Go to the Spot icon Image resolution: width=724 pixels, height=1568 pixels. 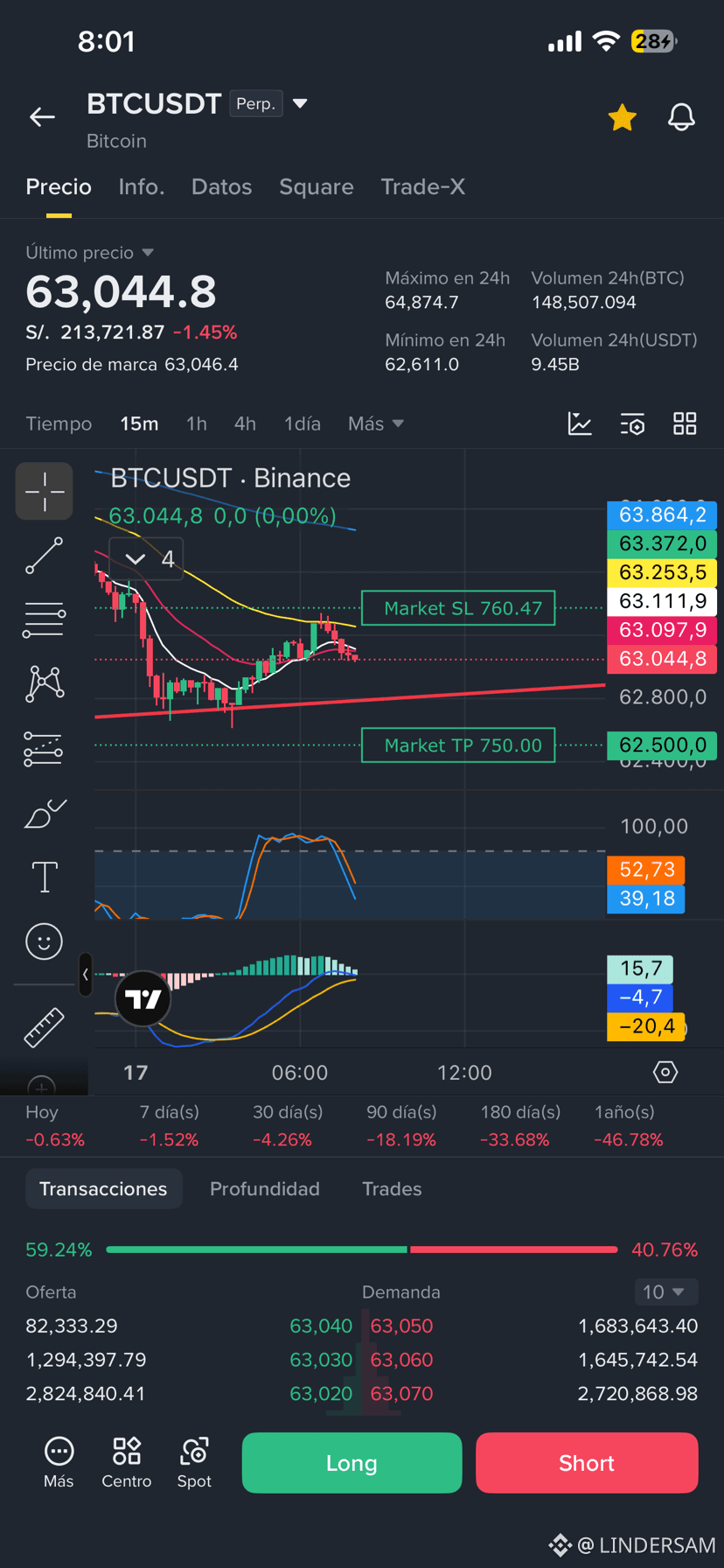click(x=194, y=1462)
